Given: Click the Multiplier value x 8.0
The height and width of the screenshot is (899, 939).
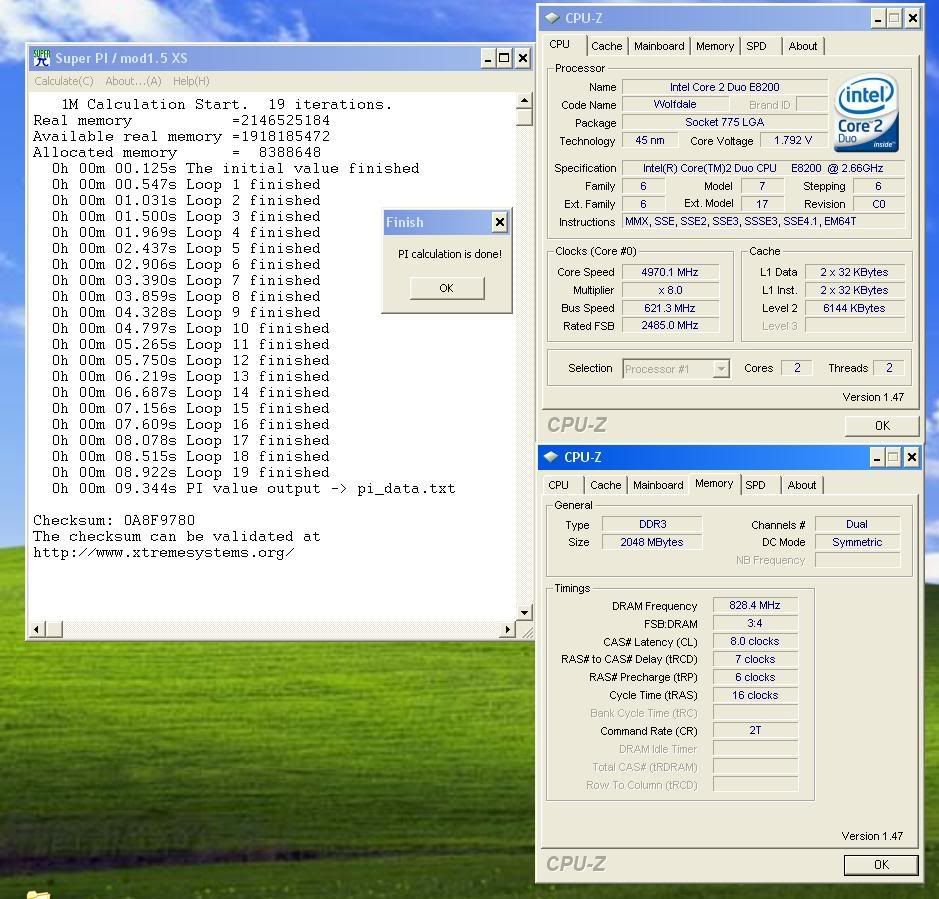Looking at the screenshot, I should pyautogui.click(x=670, y=290).
